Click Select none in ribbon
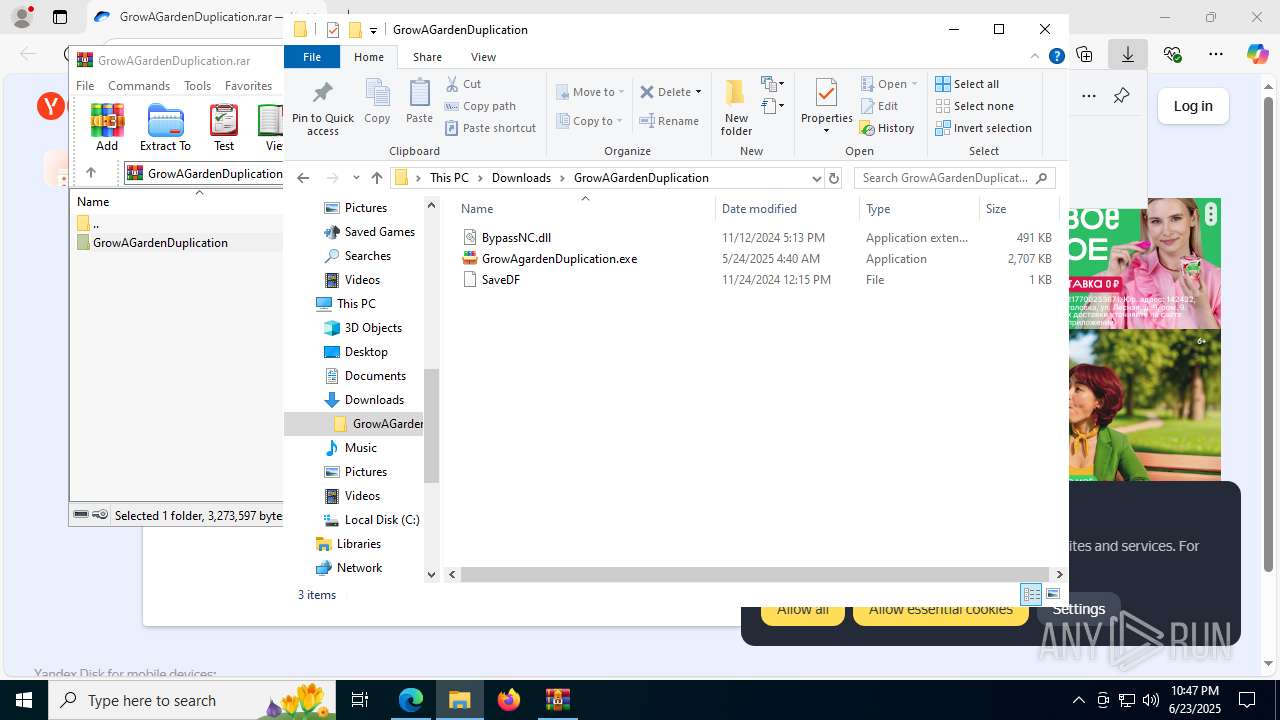Image resolution: width=1280 pixels, height=720 pixels. point(974,106)
